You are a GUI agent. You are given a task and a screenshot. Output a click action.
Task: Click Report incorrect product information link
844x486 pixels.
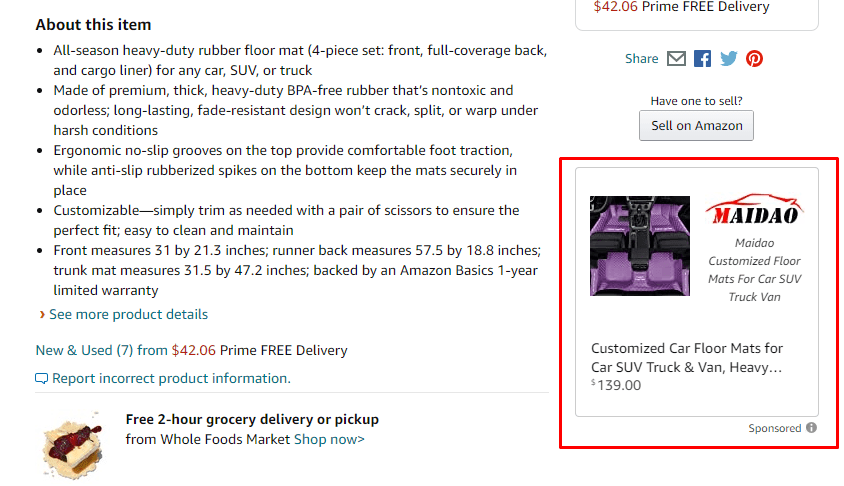[171, 378]
